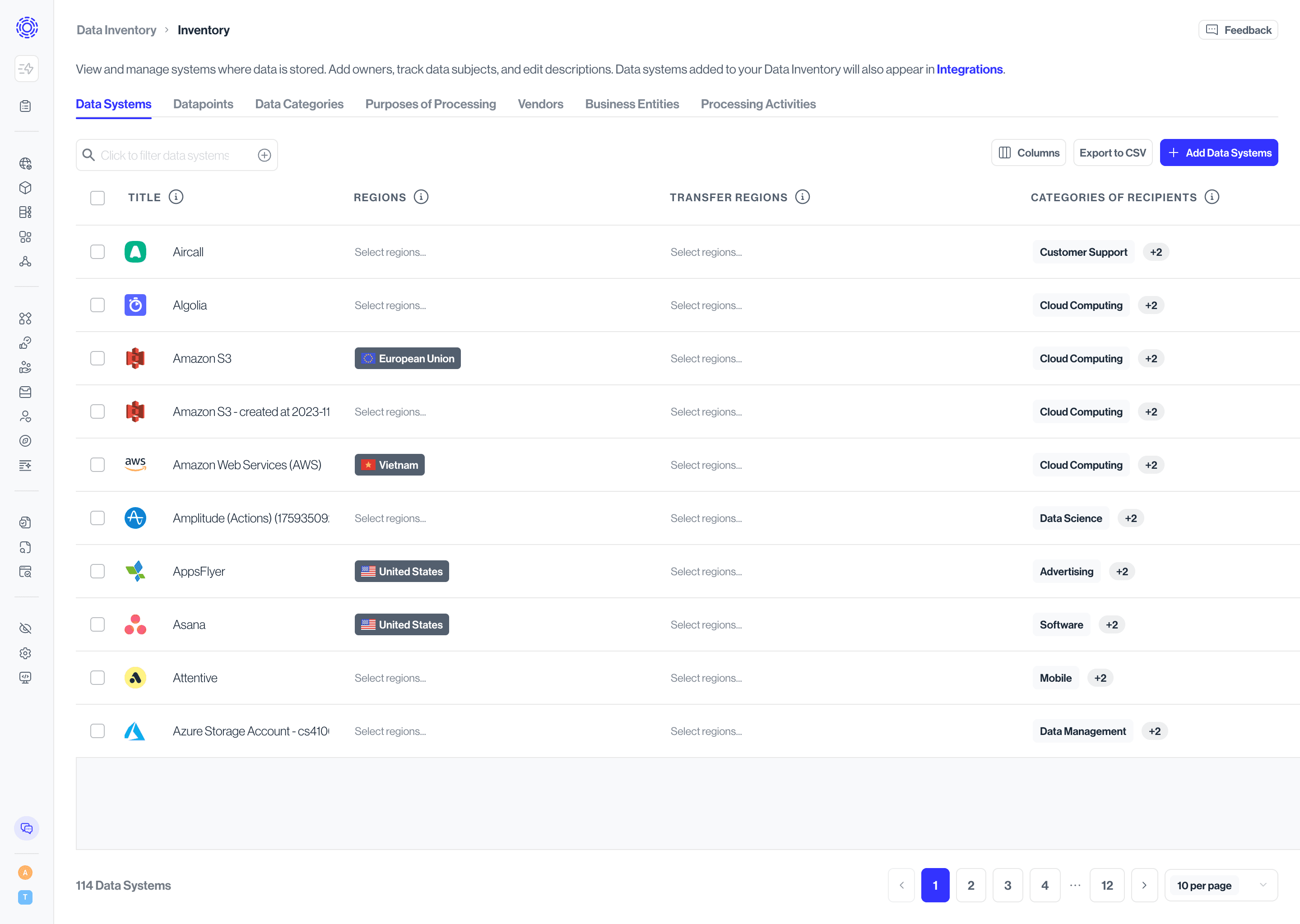
Task: Switch to the Data Categories tab
Action: pos(299,104)
